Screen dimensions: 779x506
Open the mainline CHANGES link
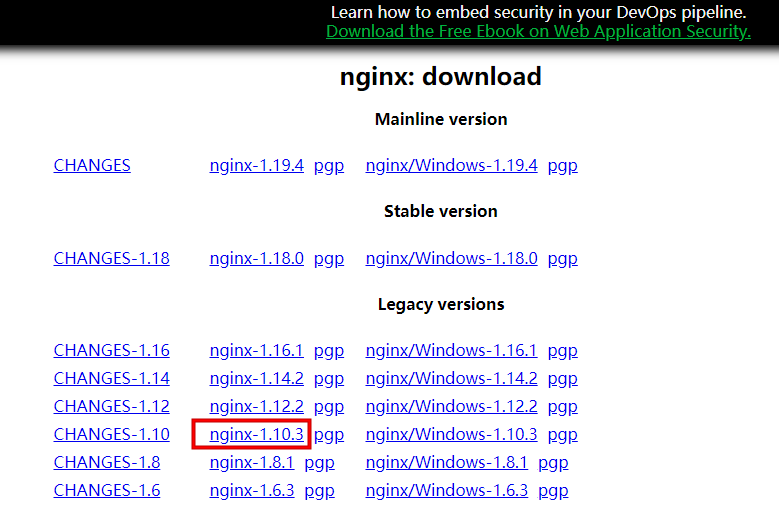click(x=92, y=165)
